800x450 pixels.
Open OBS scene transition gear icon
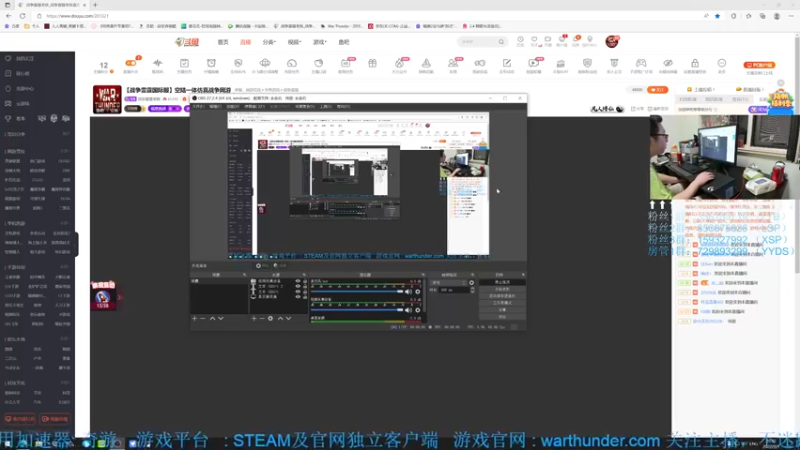pyautogui.click(x=471, y=283)
